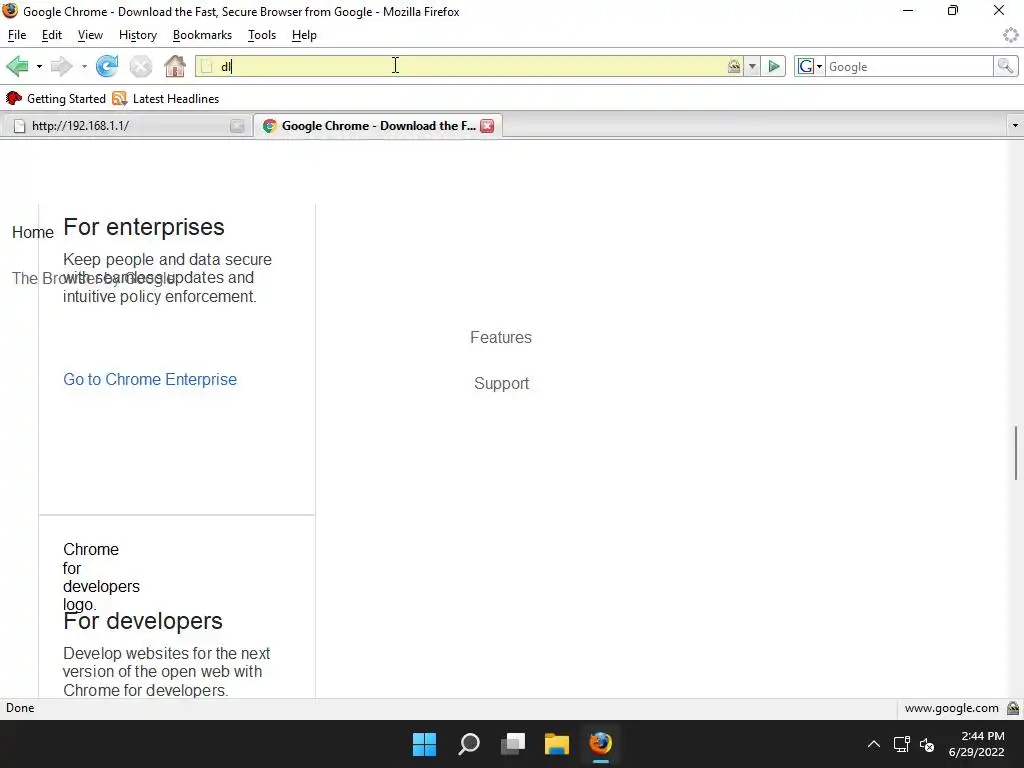Open the History menu

[x=138, y=35]
